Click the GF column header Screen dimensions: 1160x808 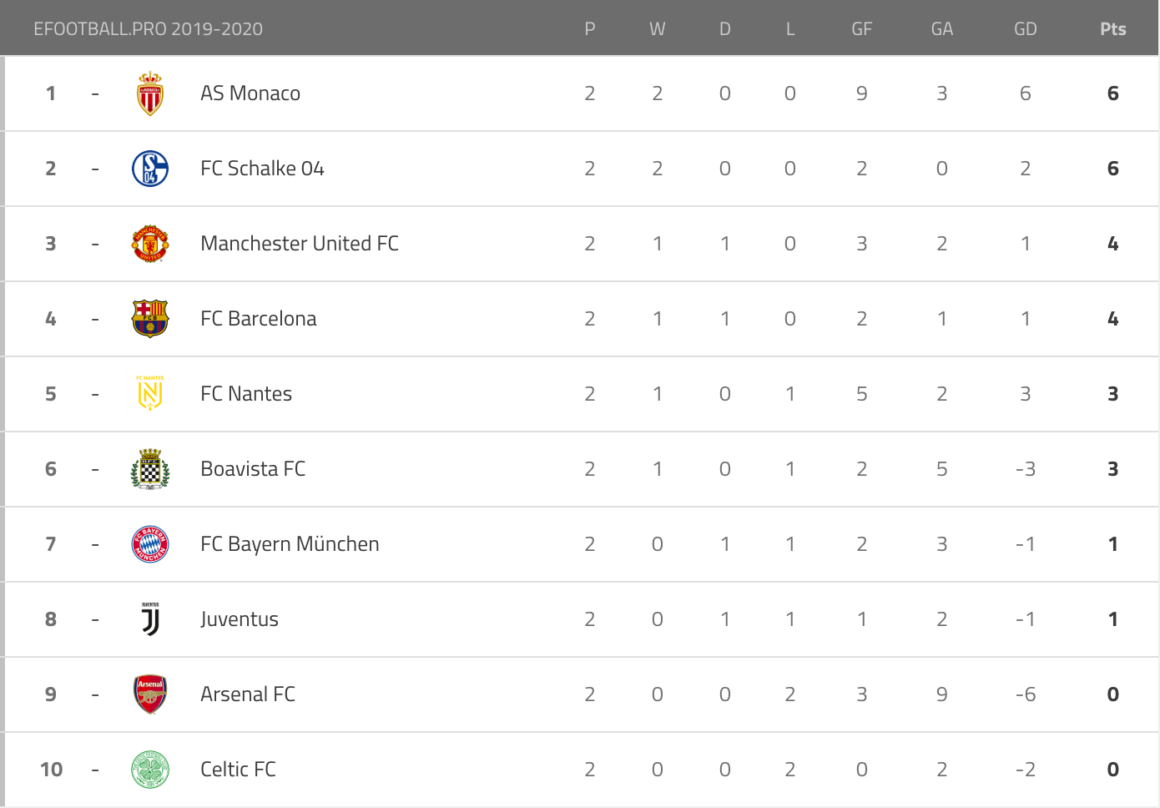tap(861, 29)
